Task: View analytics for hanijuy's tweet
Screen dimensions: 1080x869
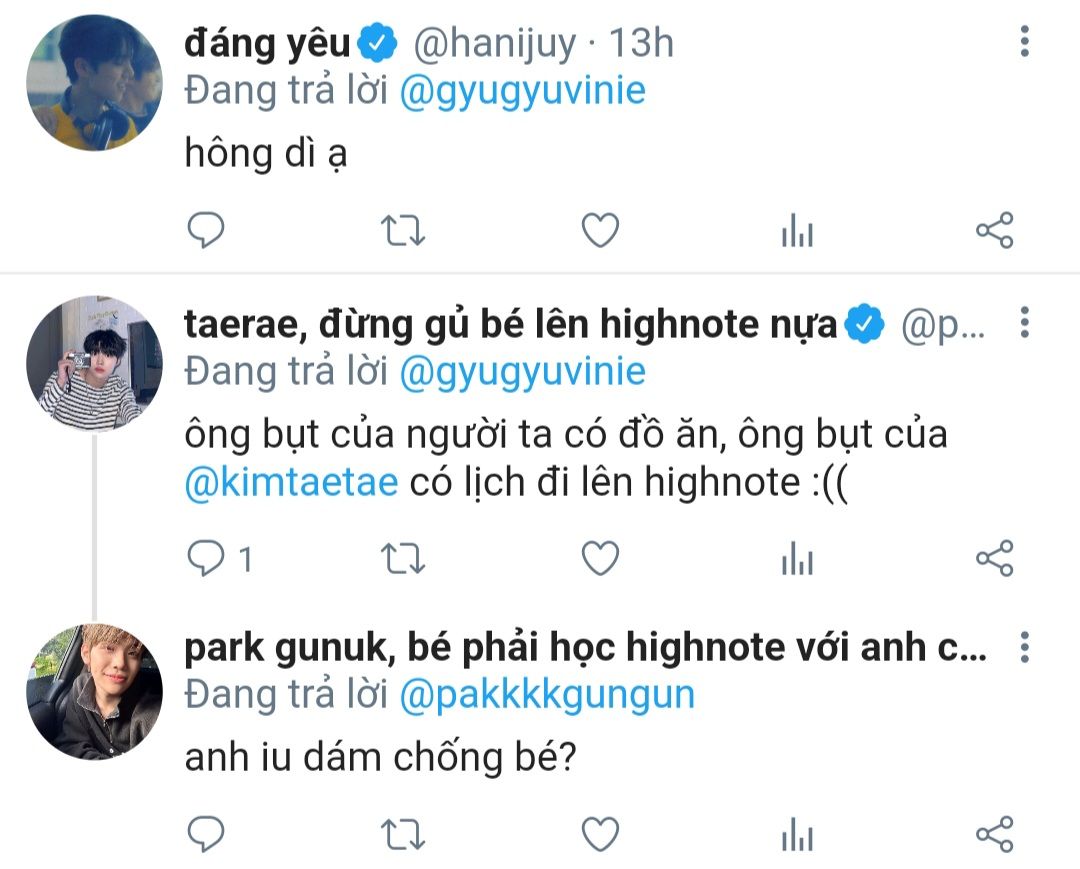Action: 798,230
